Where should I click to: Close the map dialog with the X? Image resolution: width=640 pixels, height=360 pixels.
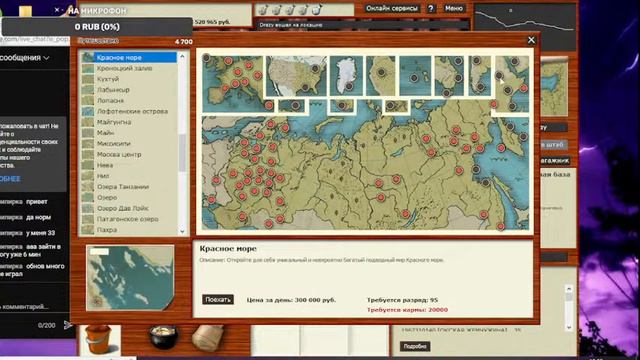pos(531,40)
